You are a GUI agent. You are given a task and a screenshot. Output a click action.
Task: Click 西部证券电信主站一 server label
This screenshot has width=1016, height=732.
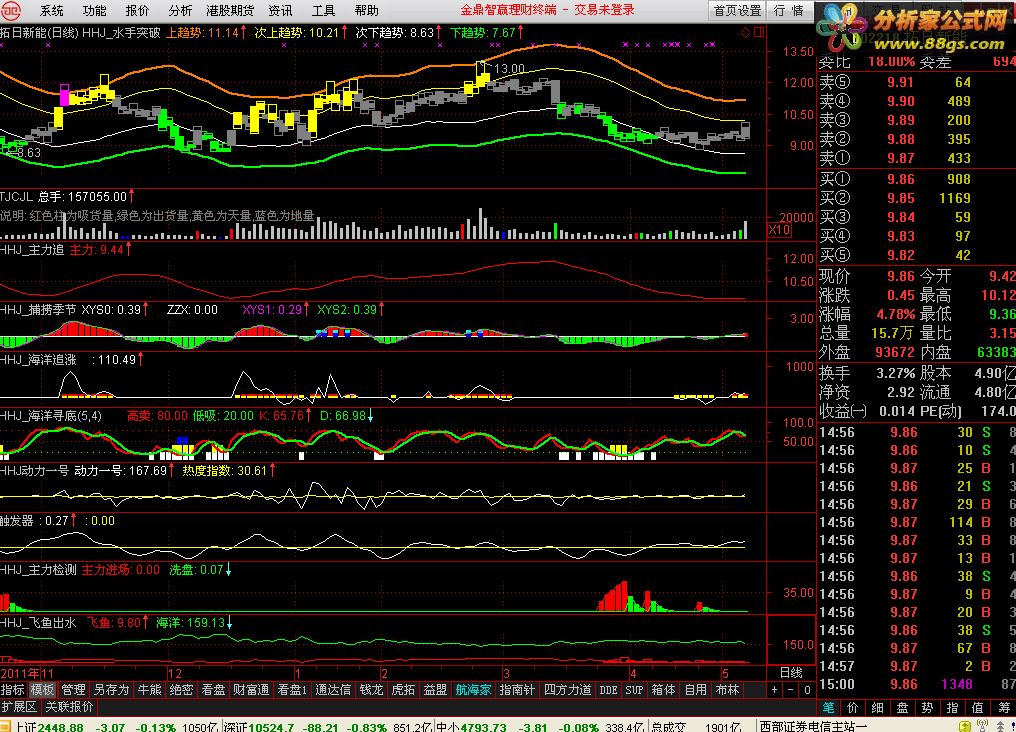(x=814, y=727)
